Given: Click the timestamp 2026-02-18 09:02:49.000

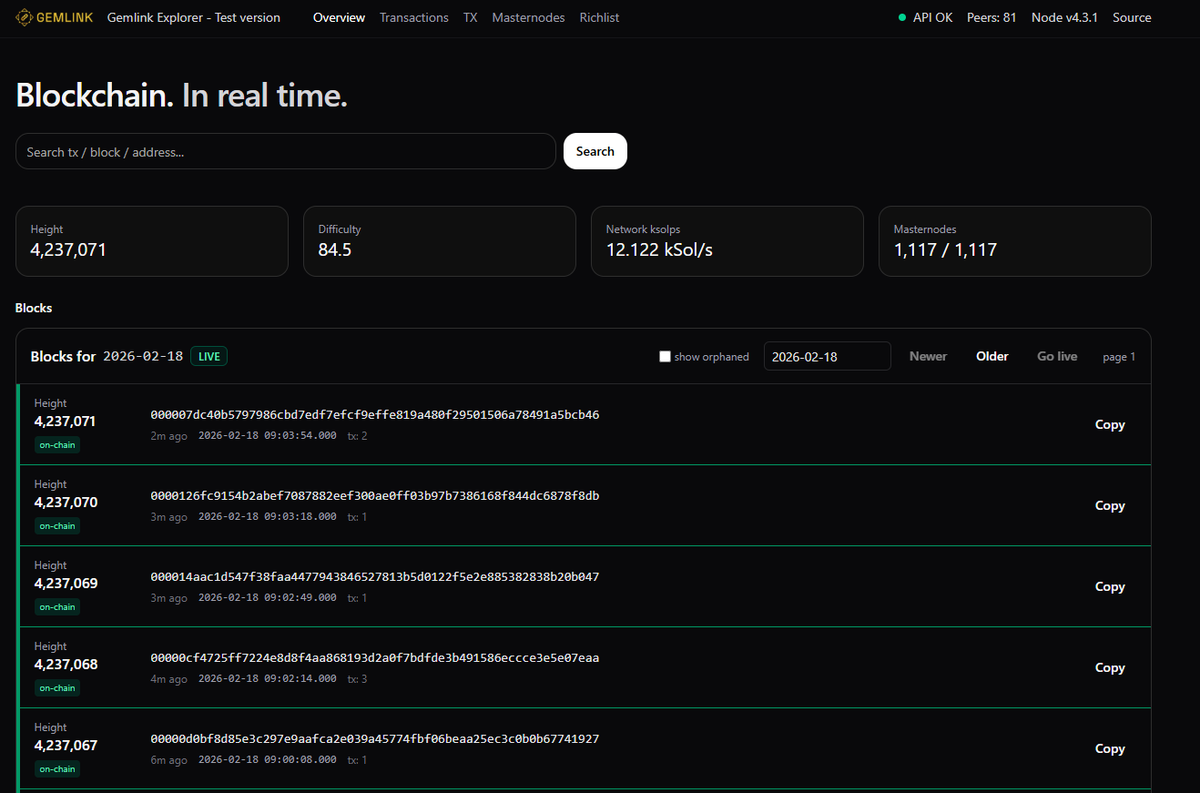Looking at the screenshot, I should point(268,598).
